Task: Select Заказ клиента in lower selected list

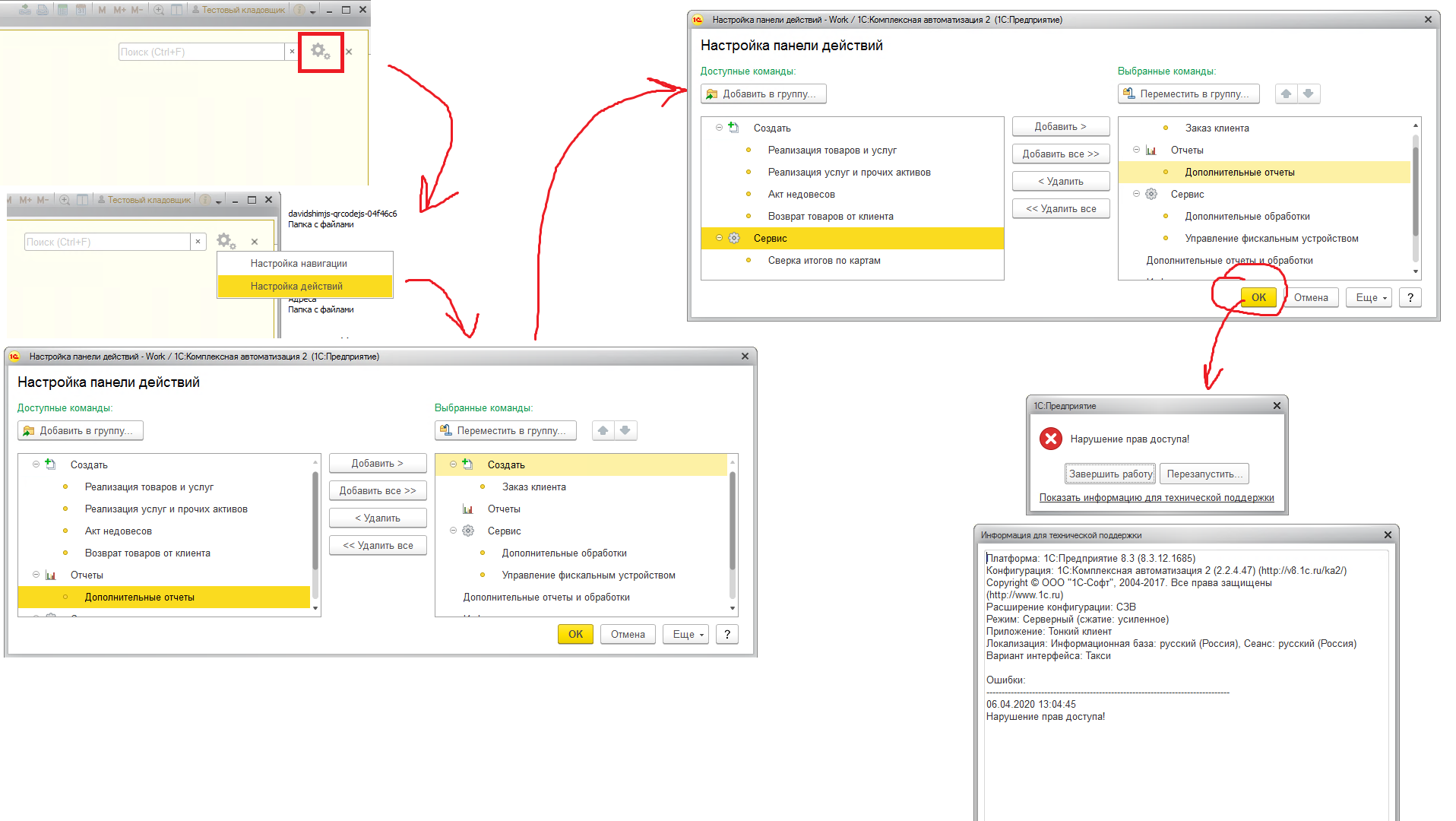Action: [x=581, y=487]
